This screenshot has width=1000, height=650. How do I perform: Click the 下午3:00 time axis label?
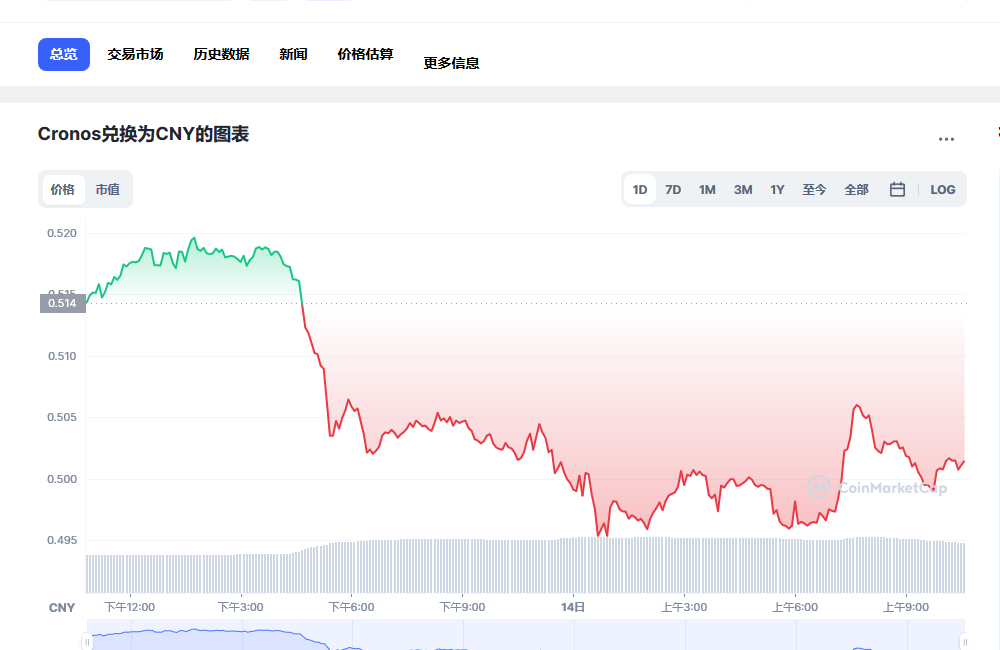click(x=240, y=607)
